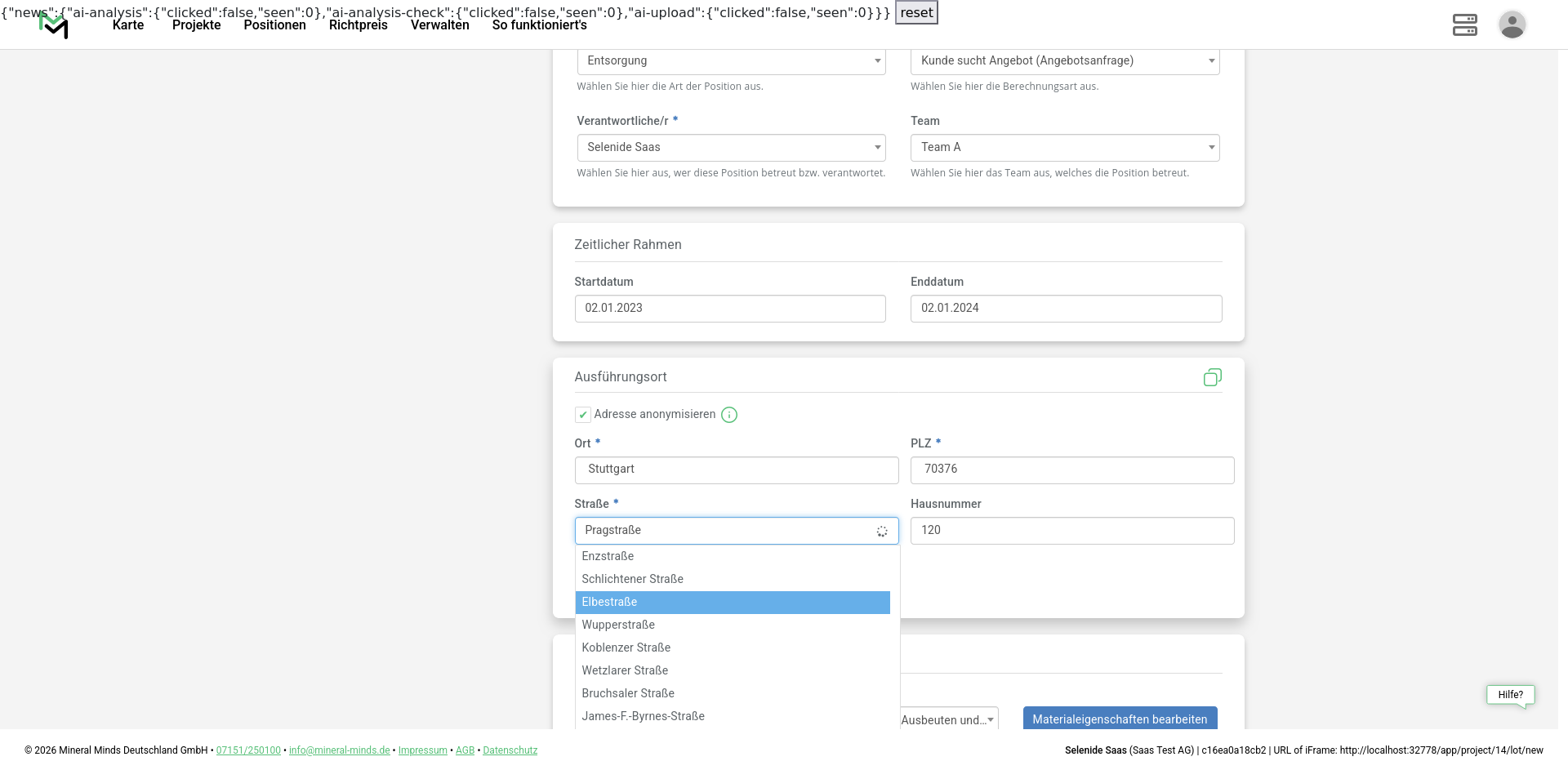Open the Projekte menu item
The image size is (1568, 770).
point(196,25)
